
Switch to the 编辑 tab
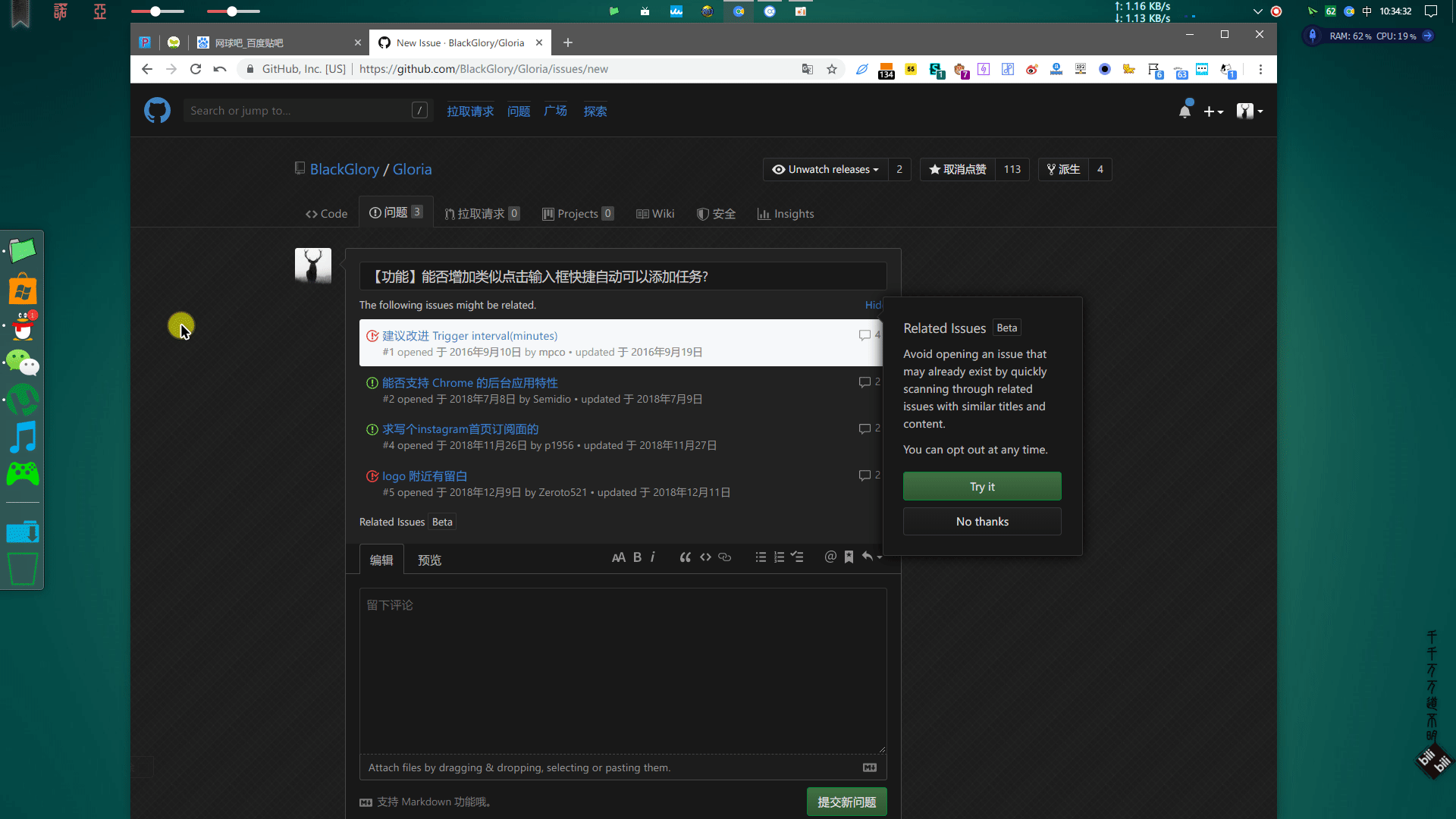click(x=381, y=560)
